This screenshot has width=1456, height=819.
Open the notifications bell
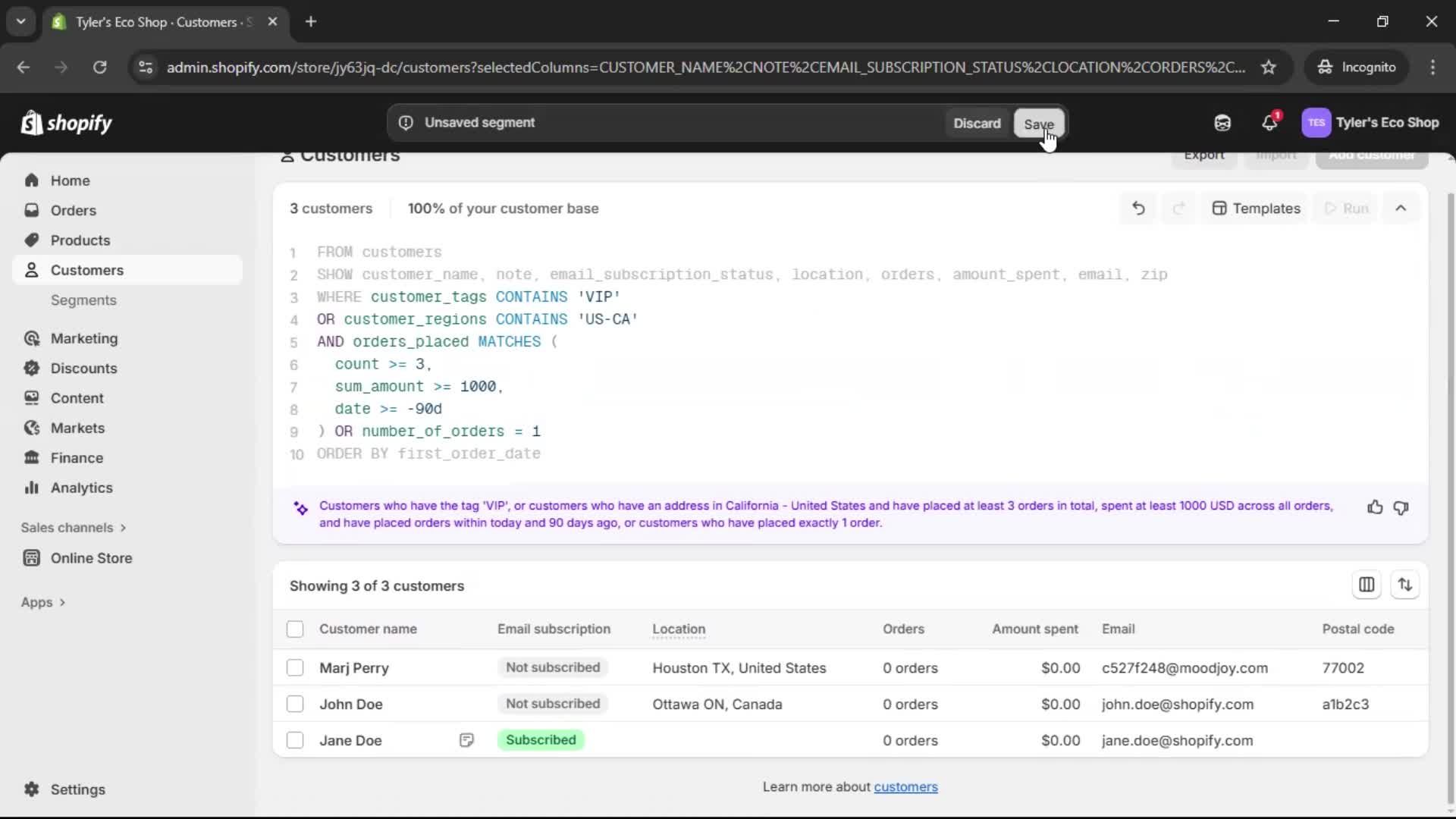[x=1270, y=122]
